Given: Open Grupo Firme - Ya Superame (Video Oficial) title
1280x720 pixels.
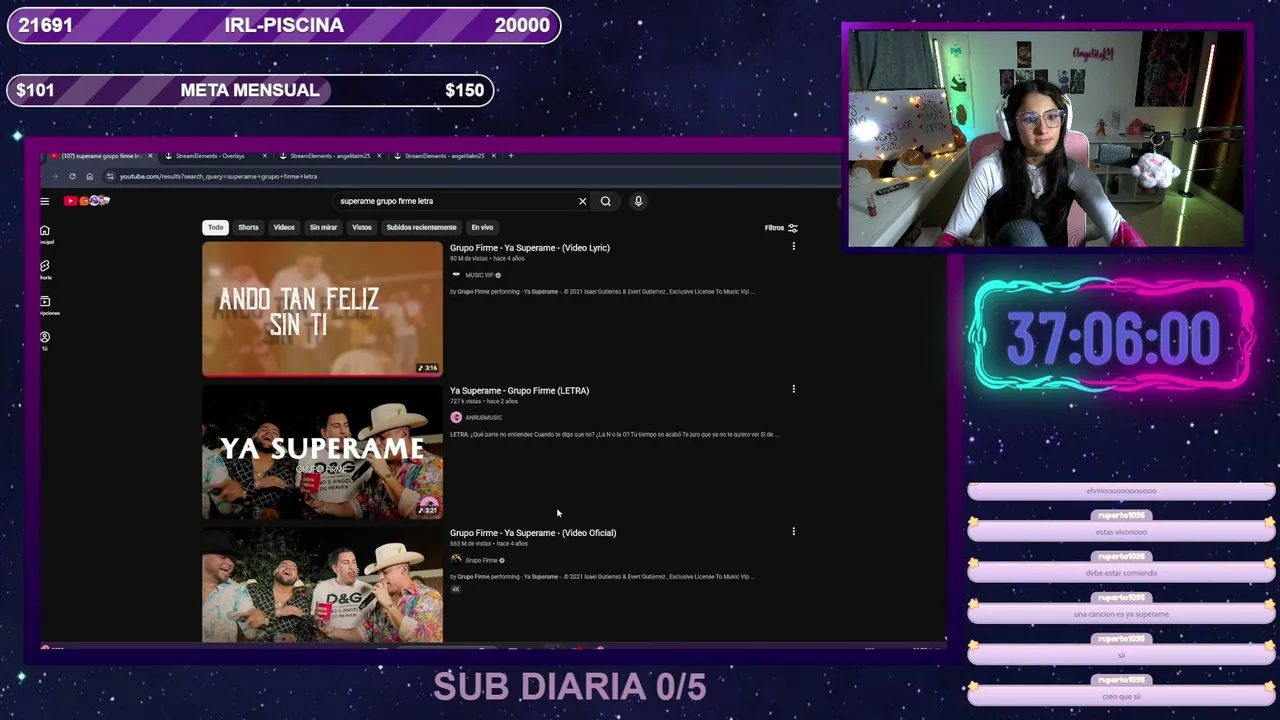Looking at the screenshot, I should tap(533, 533).
